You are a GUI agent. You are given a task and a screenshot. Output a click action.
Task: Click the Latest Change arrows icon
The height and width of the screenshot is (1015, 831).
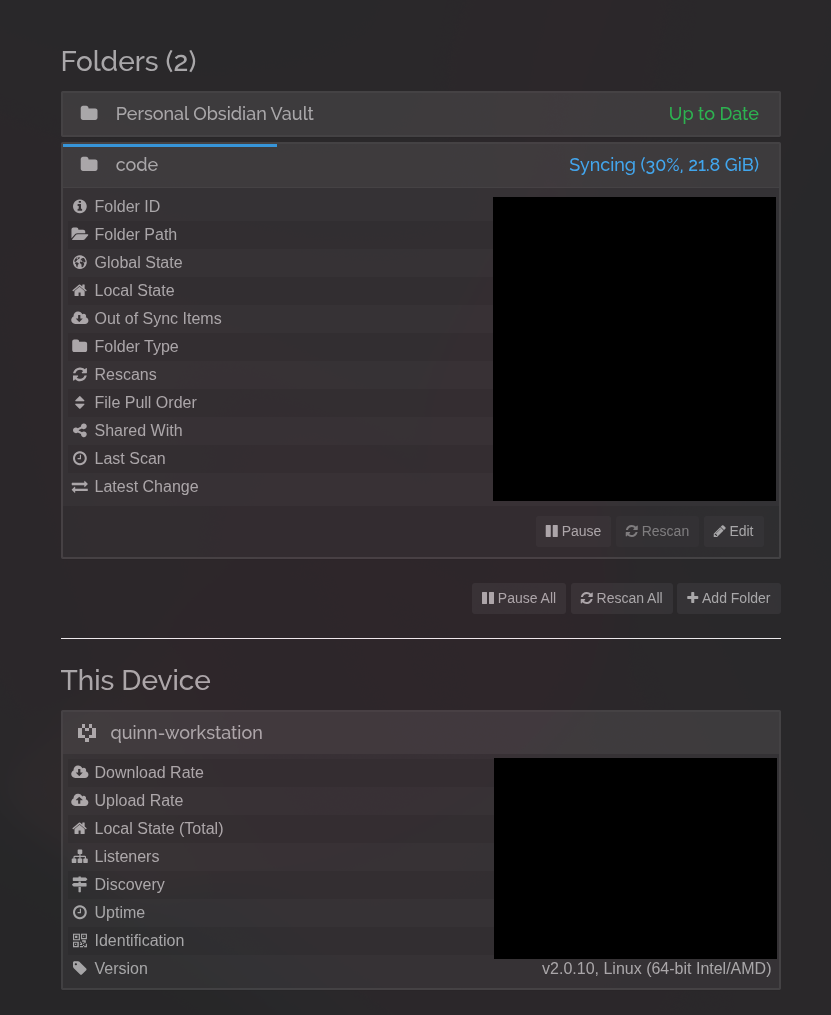click(x=80, y=486)
